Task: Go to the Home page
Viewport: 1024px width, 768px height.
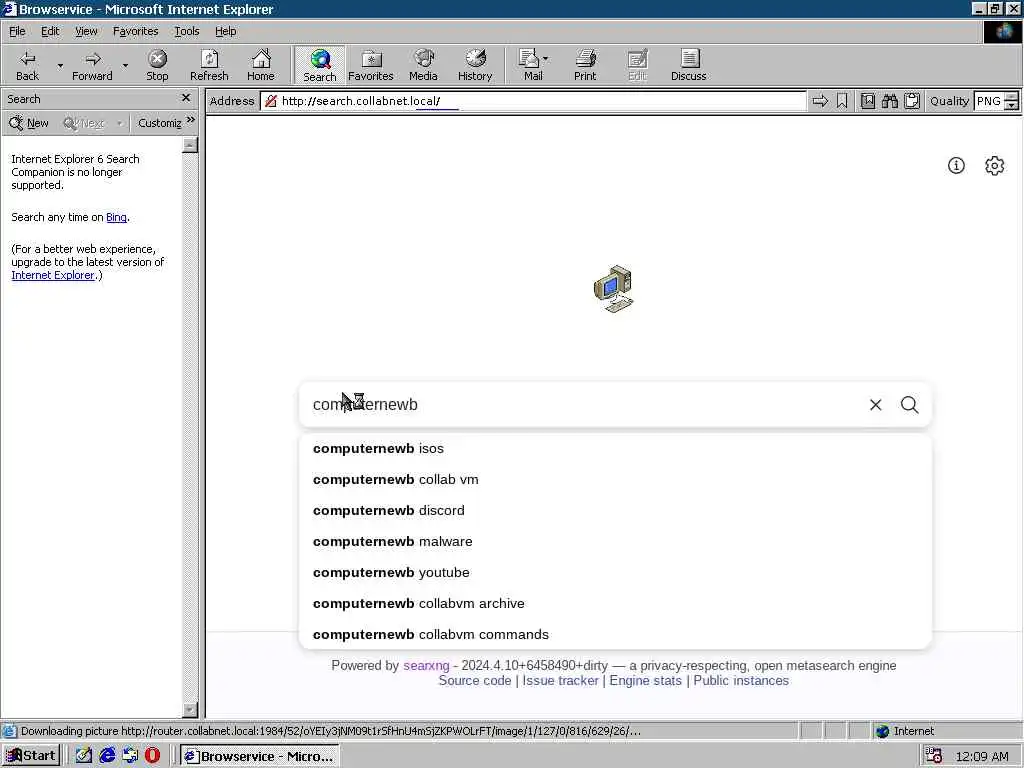Action: coord(261,65)
